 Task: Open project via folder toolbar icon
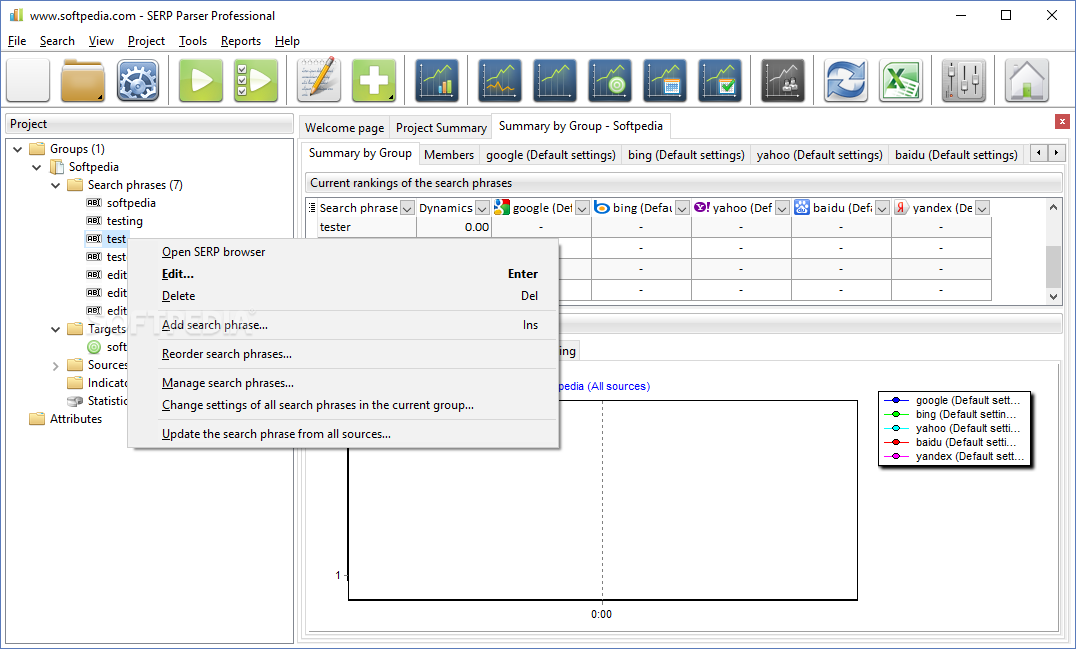82,80
